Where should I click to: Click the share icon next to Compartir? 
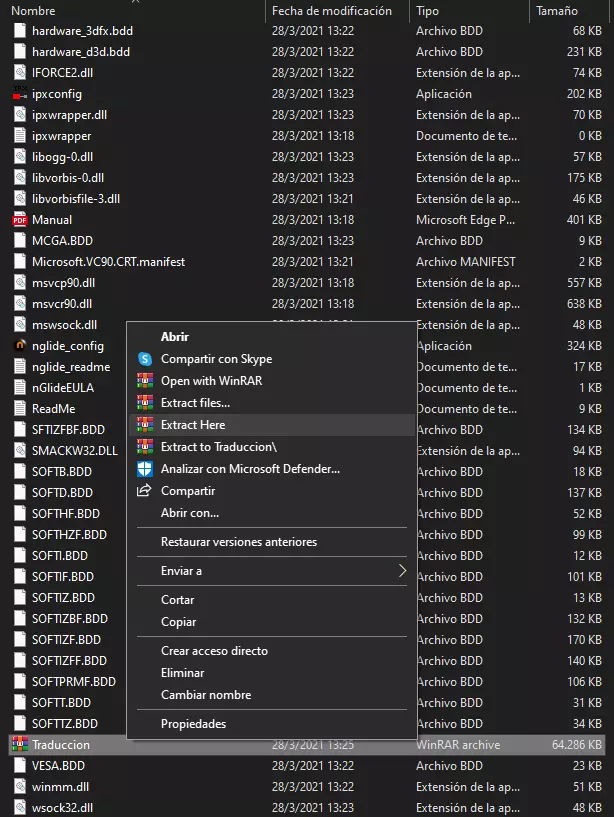(x=144, y=491)
